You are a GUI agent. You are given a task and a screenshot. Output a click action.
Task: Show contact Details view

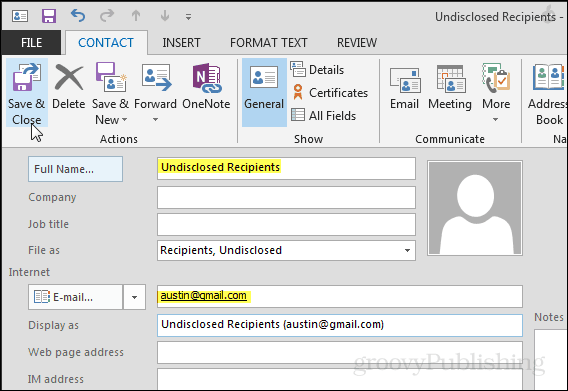point(317,70)
